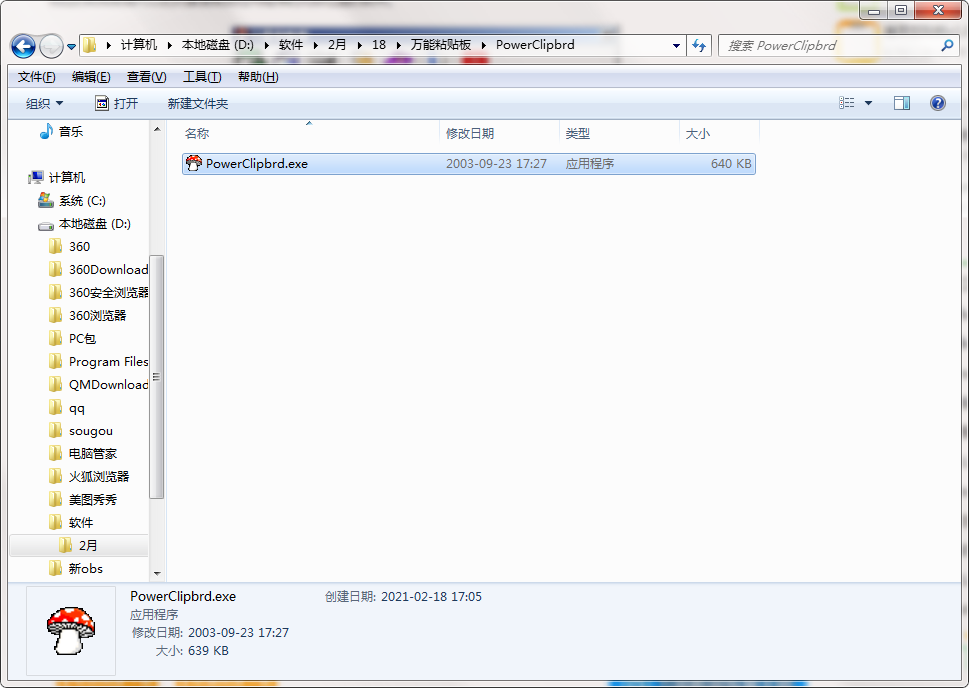The image size is (969, 688).
Task: Sort by the 大小 column header
Action: point(719,133)
